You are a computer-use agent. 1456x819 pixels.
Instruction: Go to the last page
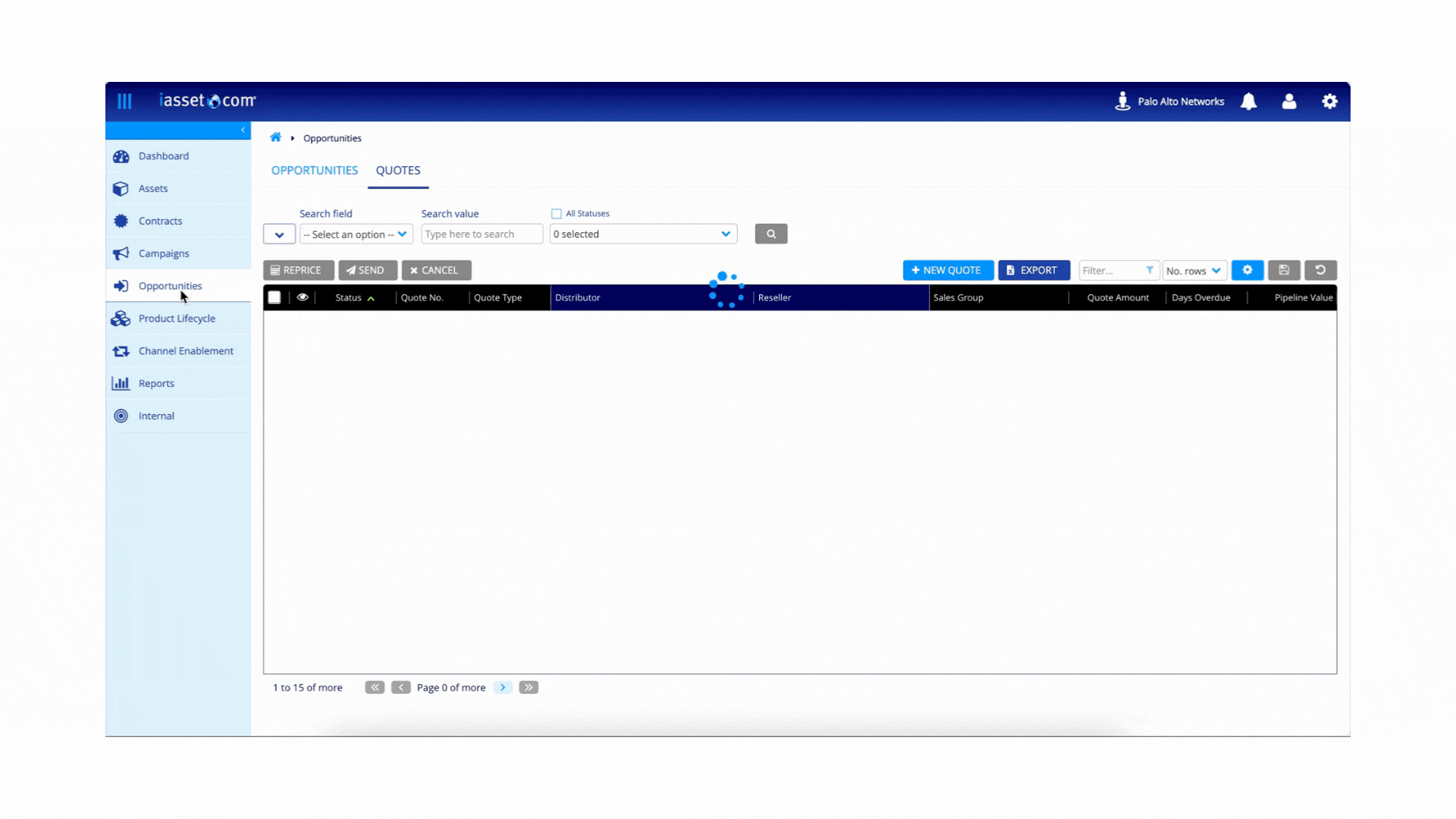click(x=529, y=688)
